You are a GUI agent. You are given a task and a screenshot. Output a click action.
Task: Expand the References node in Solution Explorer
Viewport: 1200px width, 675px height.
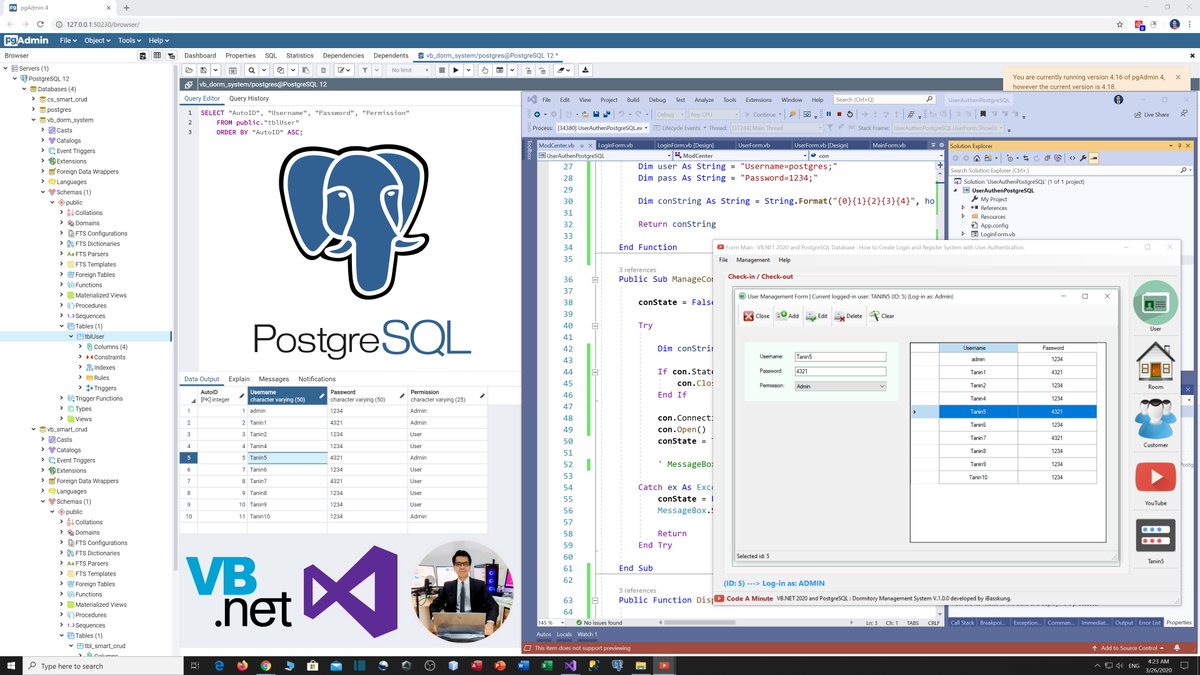(x=963, y=208)
